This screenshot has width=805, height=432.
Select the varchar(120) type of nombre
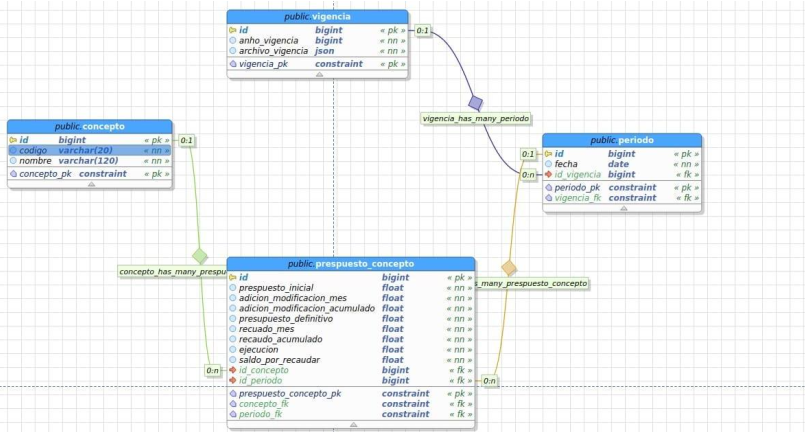[x=88, y=161]
